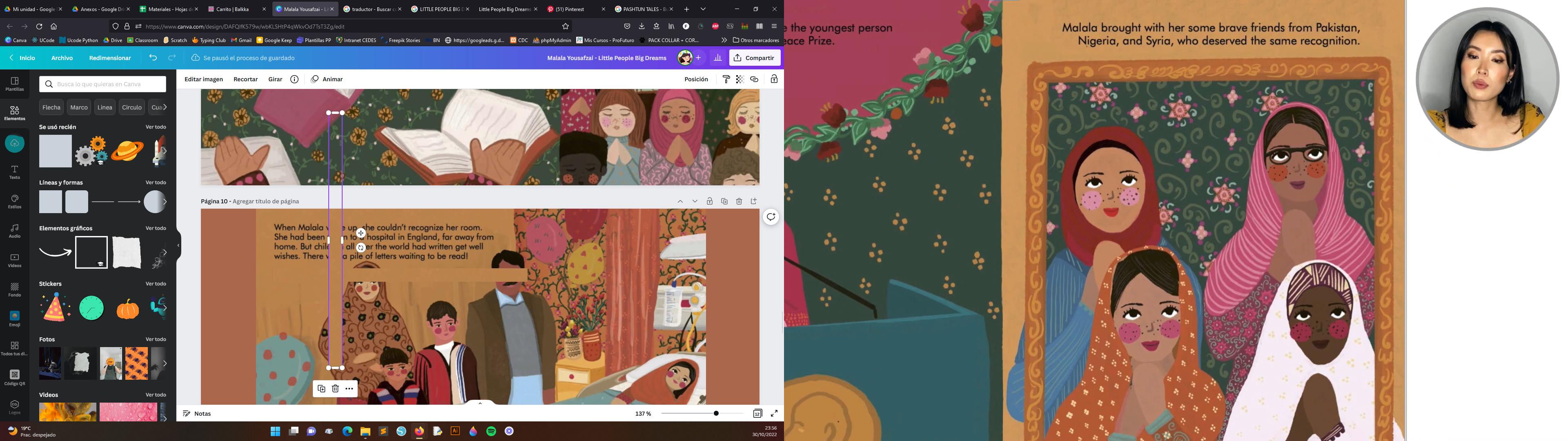Open the Elementos sidebar panel
The width and height of the screenshot is (1568, 441).
click(15, 113)
